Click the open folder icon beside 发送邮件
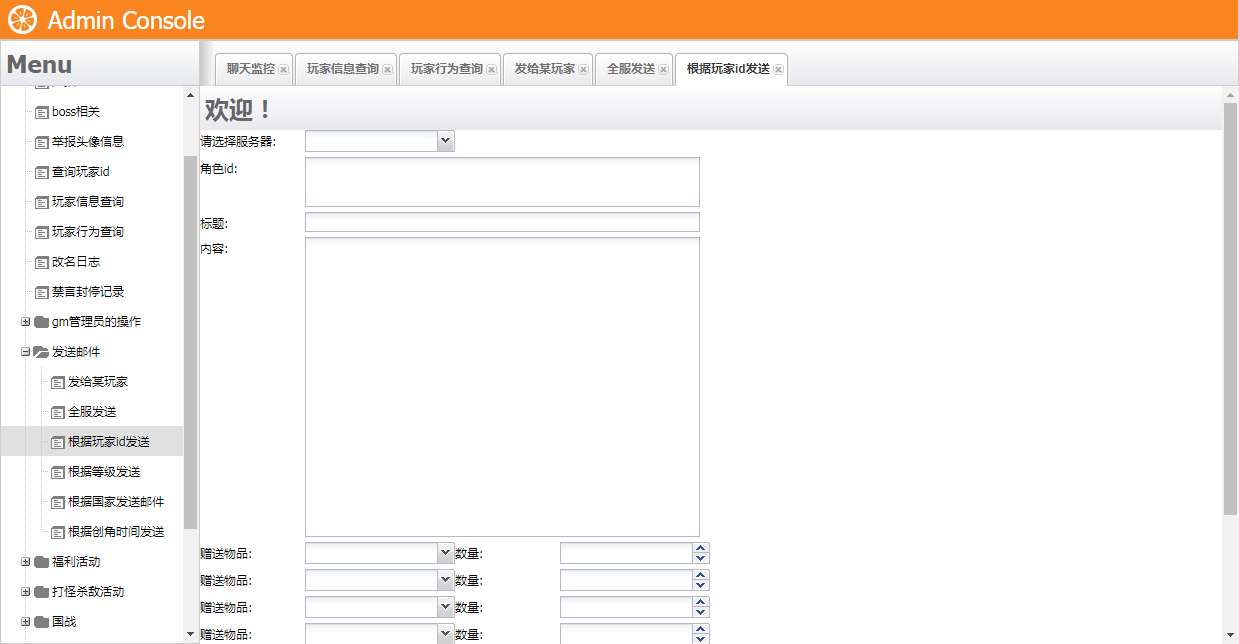This screenshot has height=644, width=1239. coord(42,351)
